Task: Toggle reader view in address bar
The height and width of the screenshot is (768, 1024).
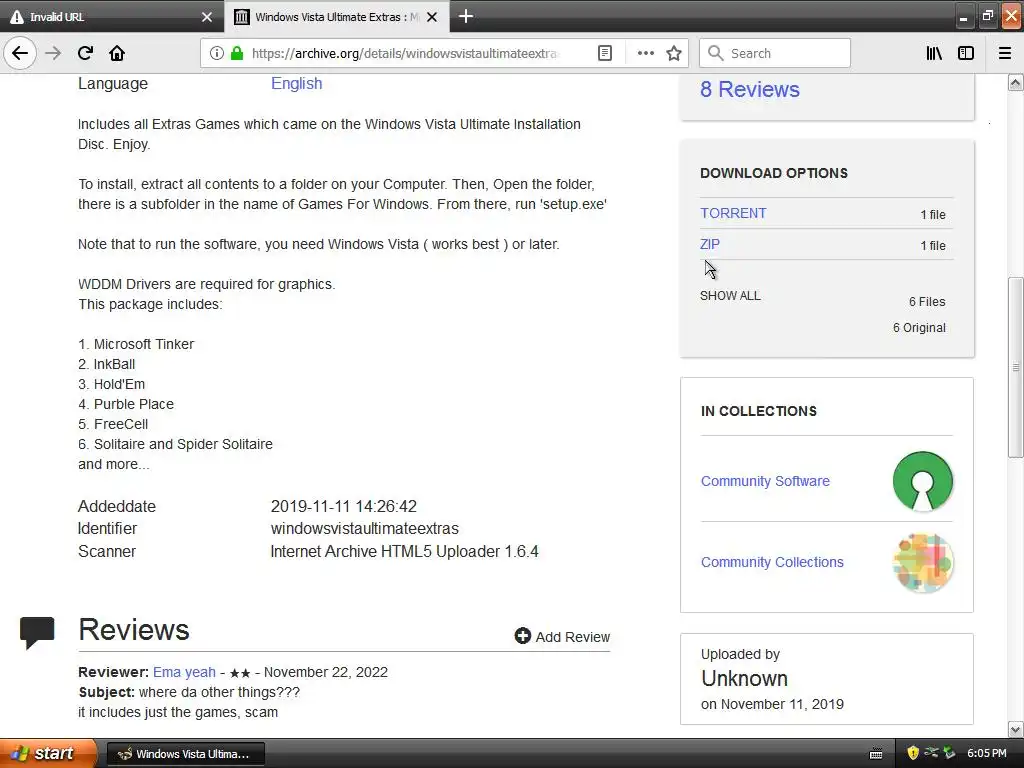Action: 605,53
